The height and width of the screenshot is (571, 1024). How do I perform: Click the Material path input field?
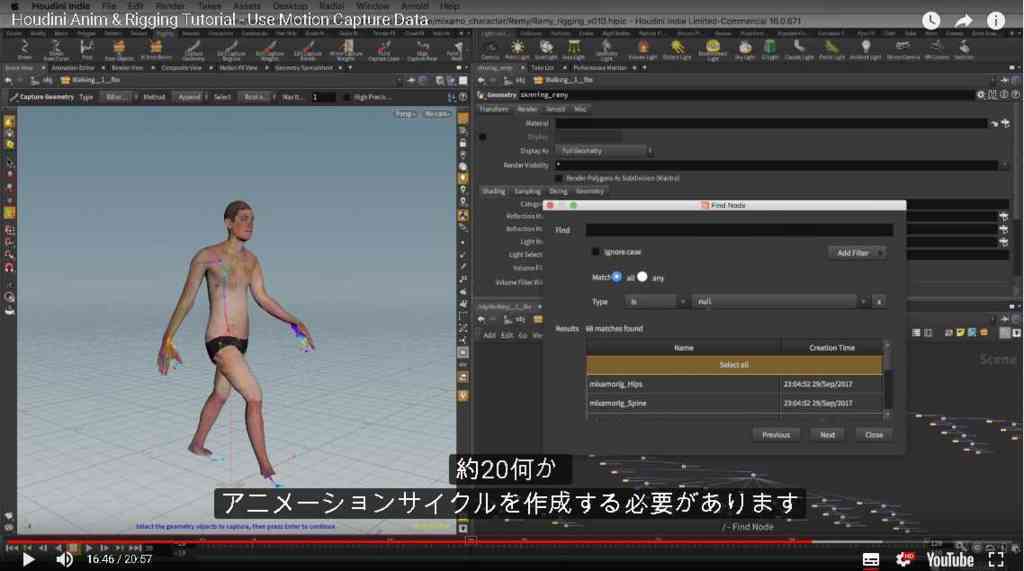(771, 123)
